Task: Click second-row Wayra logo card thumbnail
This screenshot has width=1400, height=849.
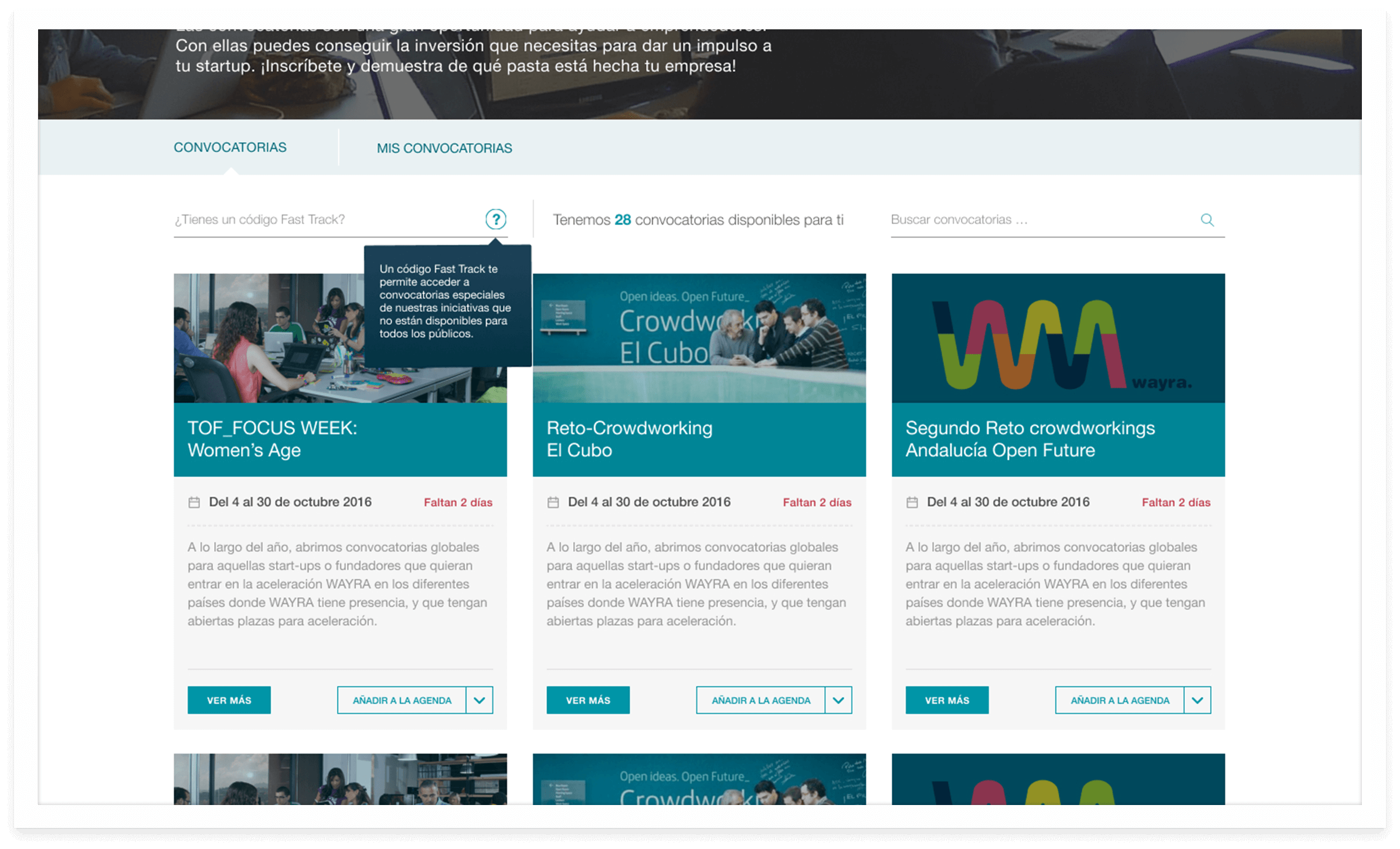Action: pyautogui.click(x=1058, y=779)
